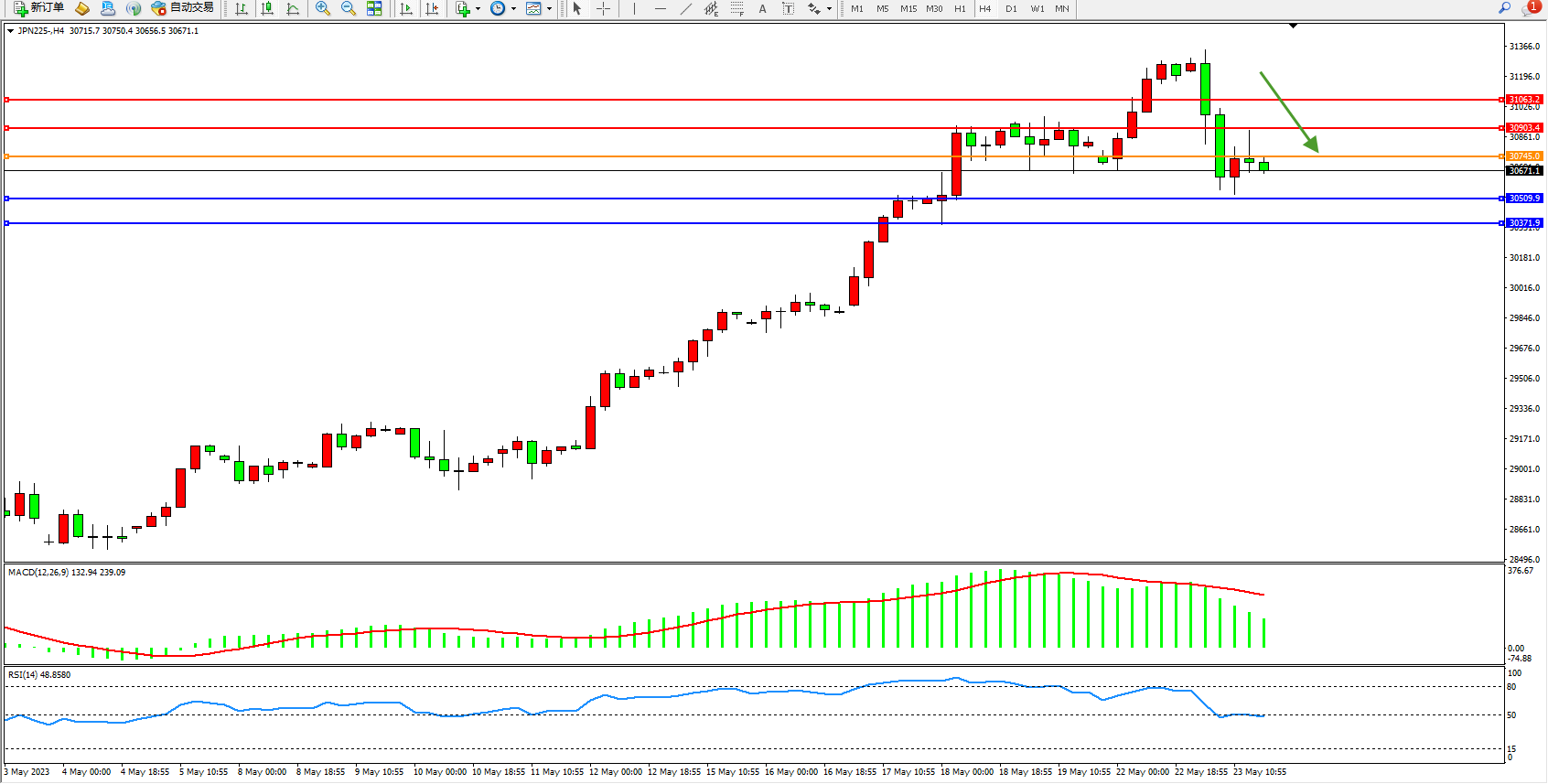Viewport: 1548px width, 784px height.
Task: Open the chart templates dropdown arrow
Action: pyautogui.click(x=549, y=8)
